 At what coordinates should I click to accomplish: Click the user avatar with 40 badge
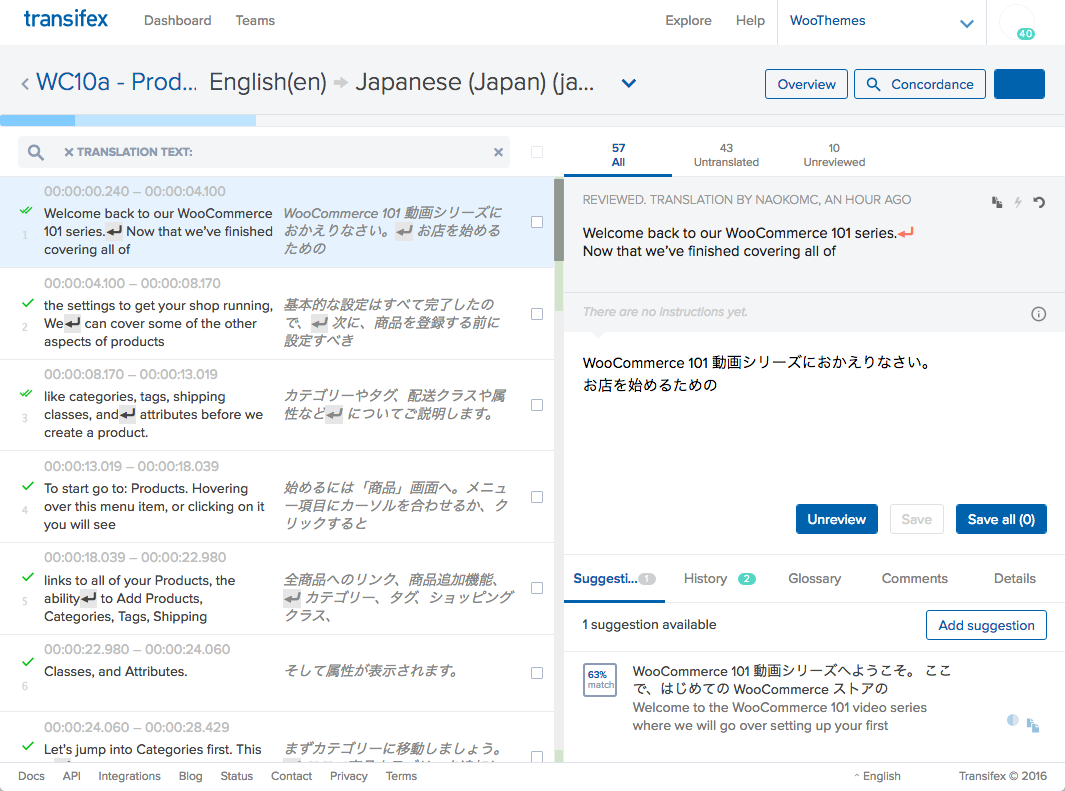point(1017,22)
